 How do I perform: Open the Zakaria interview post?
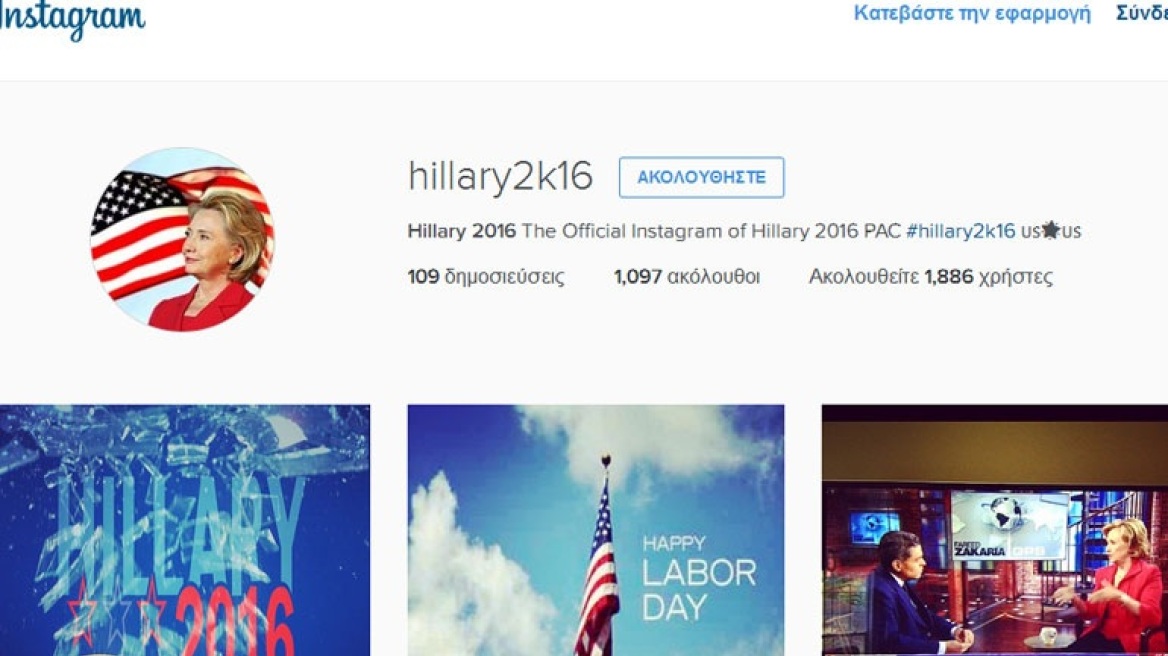[x=994, y=530]
